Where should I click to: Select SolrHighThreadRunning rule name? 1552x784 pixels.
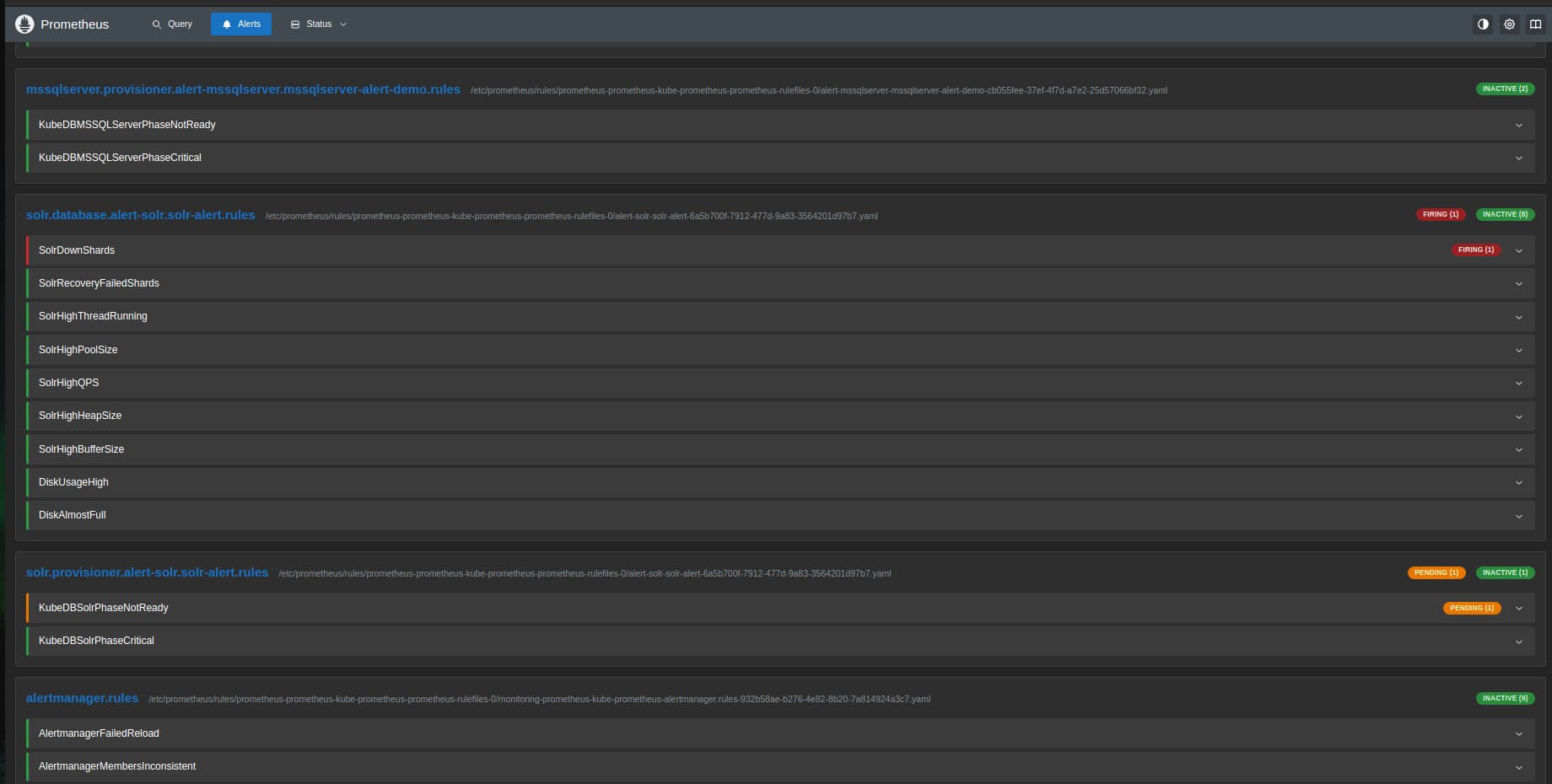pyautogui.click(x=93, y=316)
